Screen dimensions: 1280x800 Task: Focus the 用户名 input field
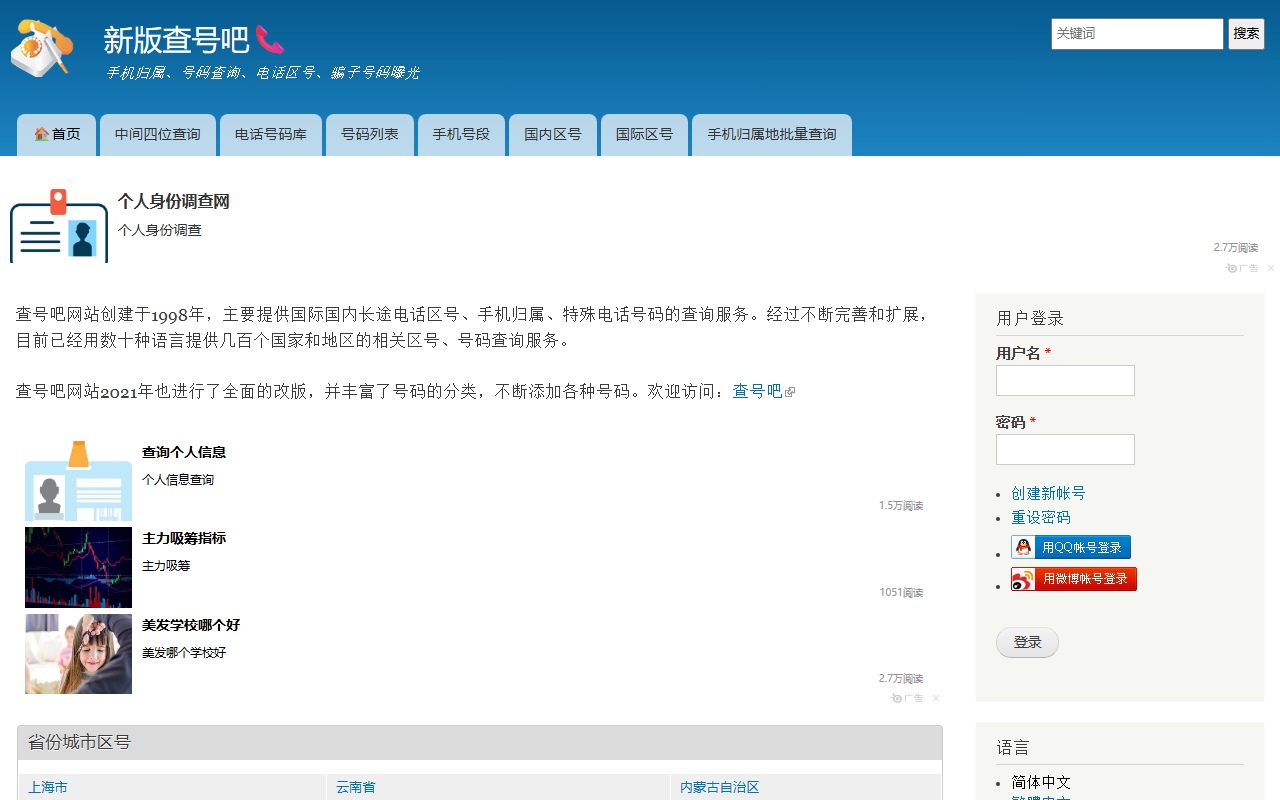pos(1065,380)
